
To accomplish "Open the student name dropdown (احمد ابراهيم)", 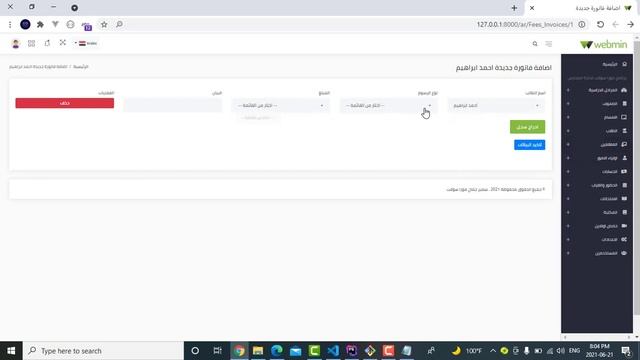I will click(x=496, y=106).
